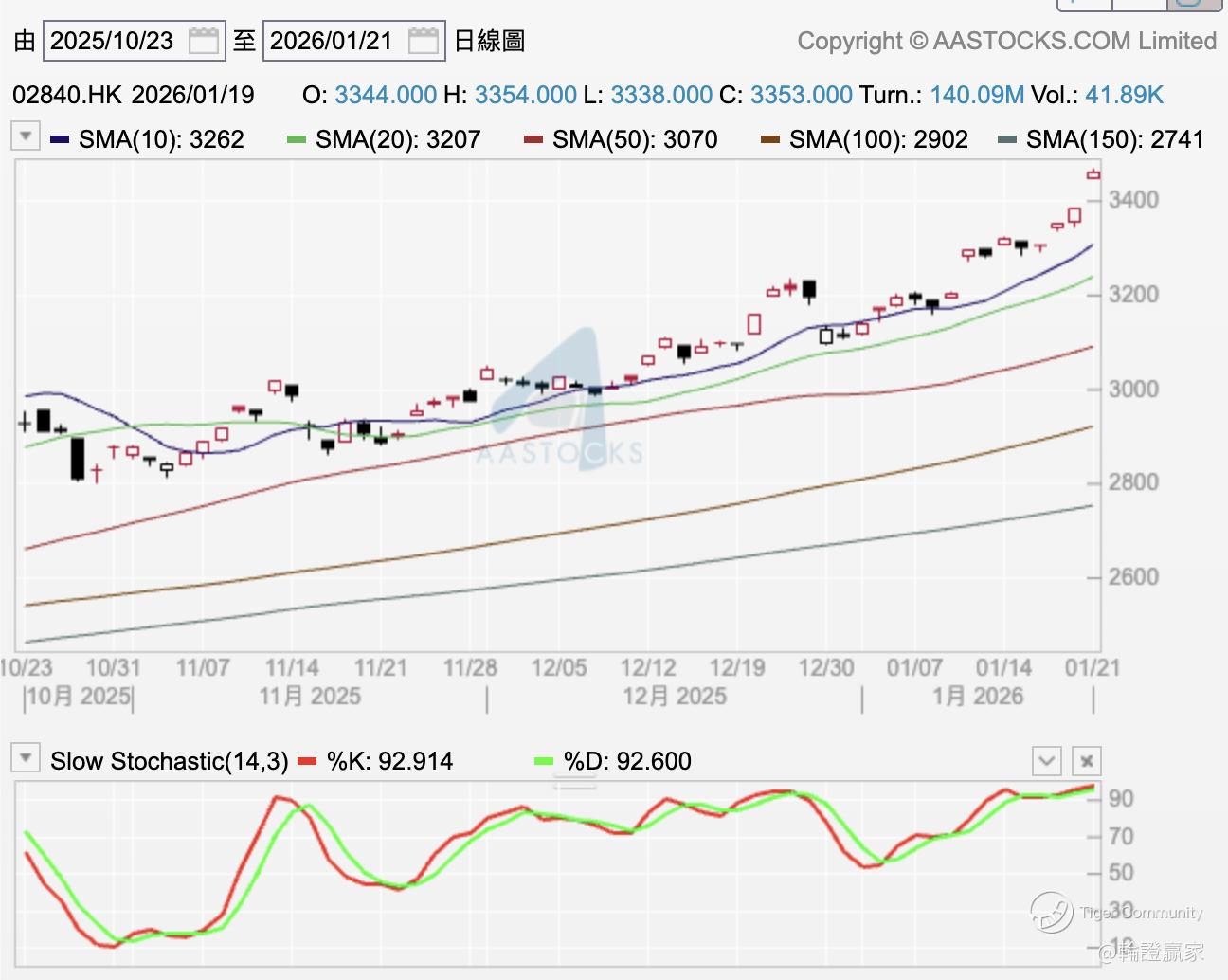Click the "SMA(150): 2741" legend label
This screenshot has width=1228, height=980.
point(1115,140)
